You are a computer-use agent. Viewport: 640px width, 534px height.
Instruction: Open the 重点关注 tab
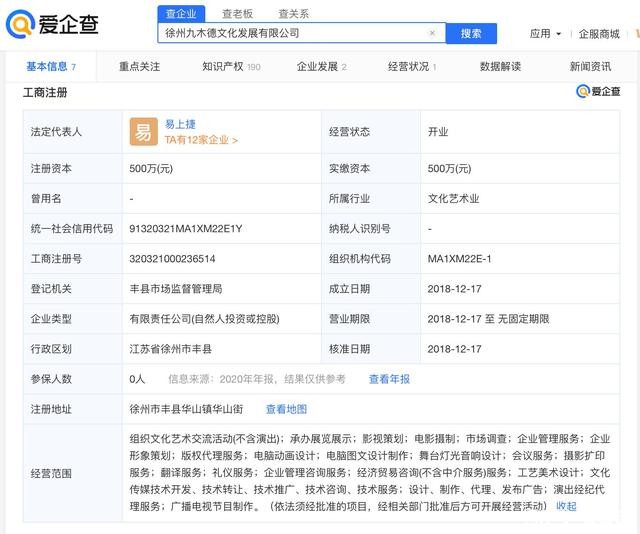click(140, 67)
